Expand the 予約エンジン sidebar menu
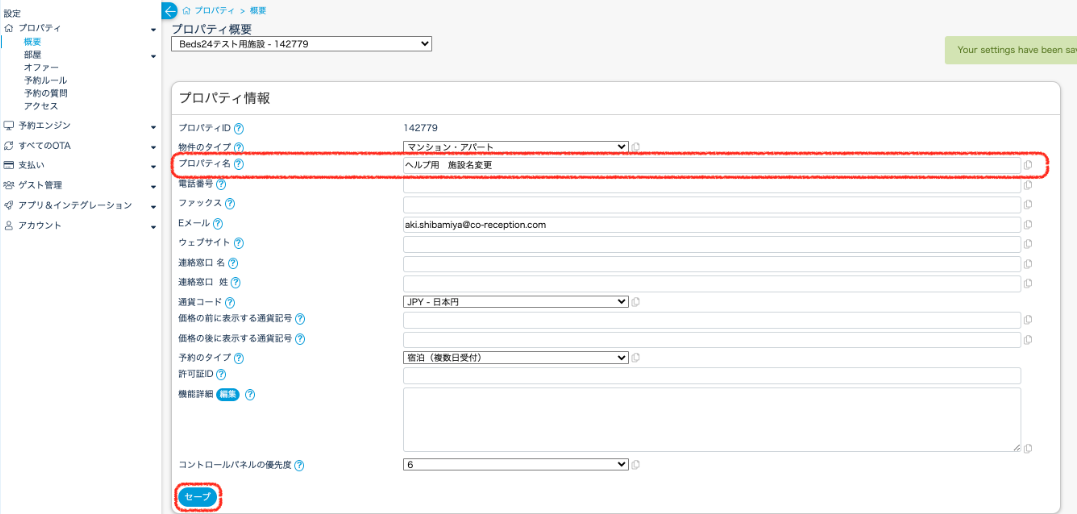 [x=80, y=126]
